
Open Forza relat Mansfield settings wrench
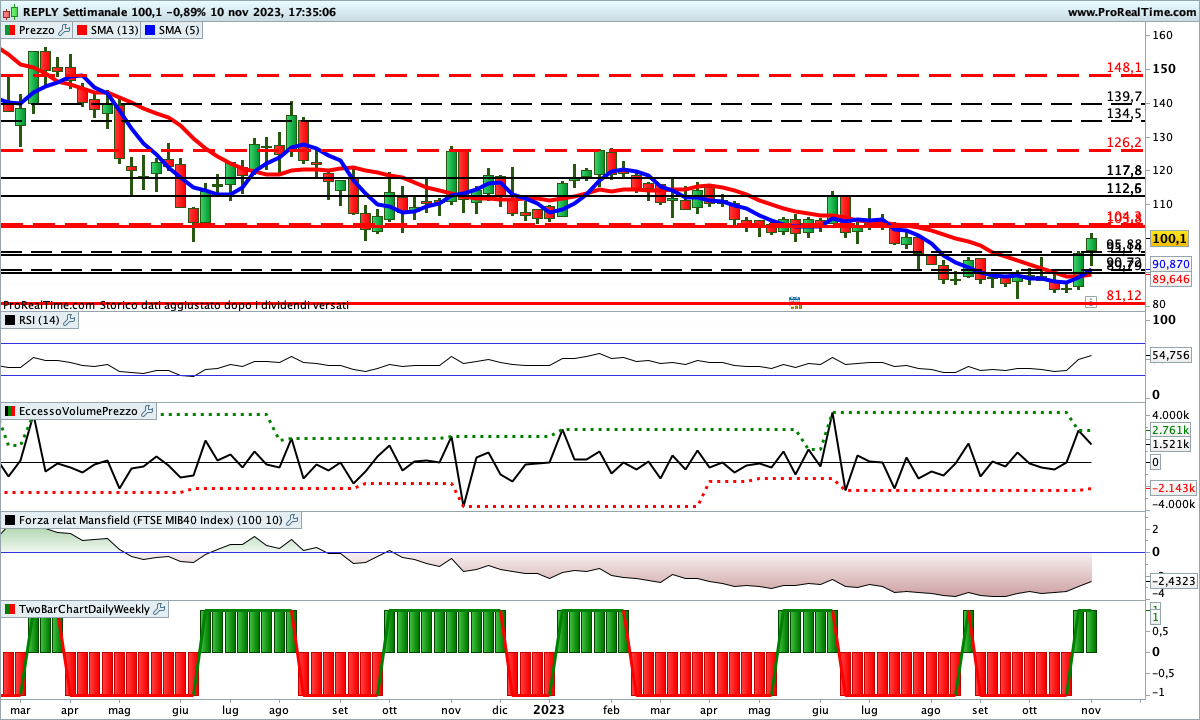pyautogui.click(x=292, y=520)
